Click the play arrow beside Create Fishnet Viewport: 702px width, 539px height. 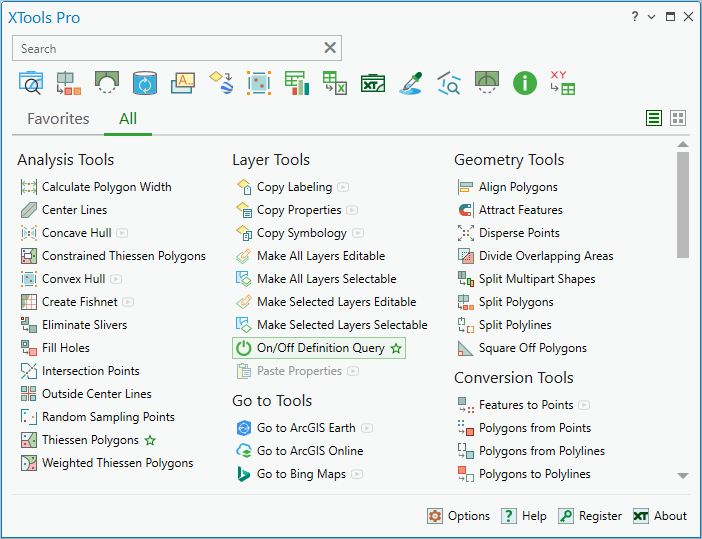pos(128,302)
